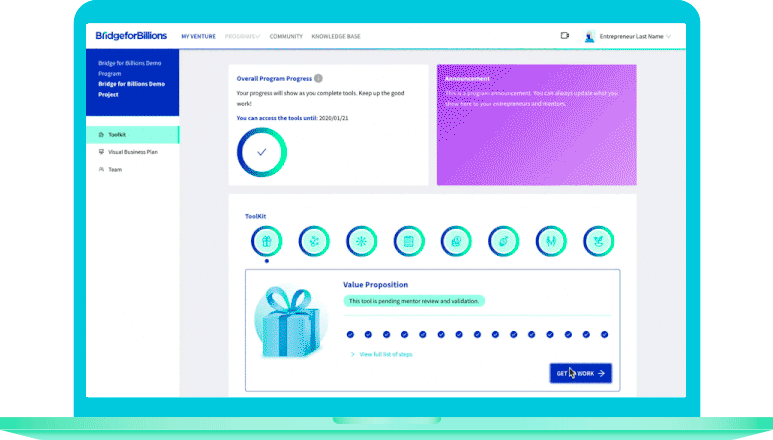Expand View full list of steps
This screenshot has height=440, width=773.
pyautogui.click(x=385, y=354)
